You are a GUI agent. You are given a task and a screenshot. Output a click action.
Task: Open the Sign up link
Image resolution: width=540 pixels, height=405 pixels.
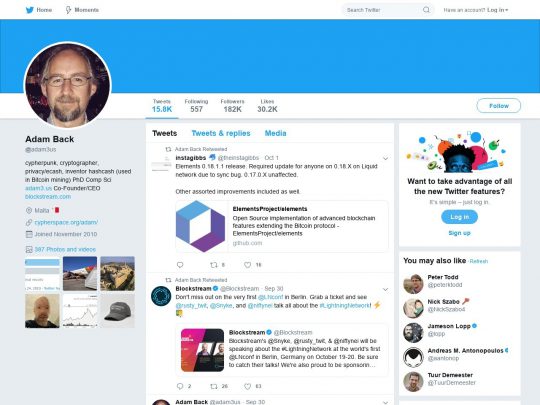(x=459, y=233)
